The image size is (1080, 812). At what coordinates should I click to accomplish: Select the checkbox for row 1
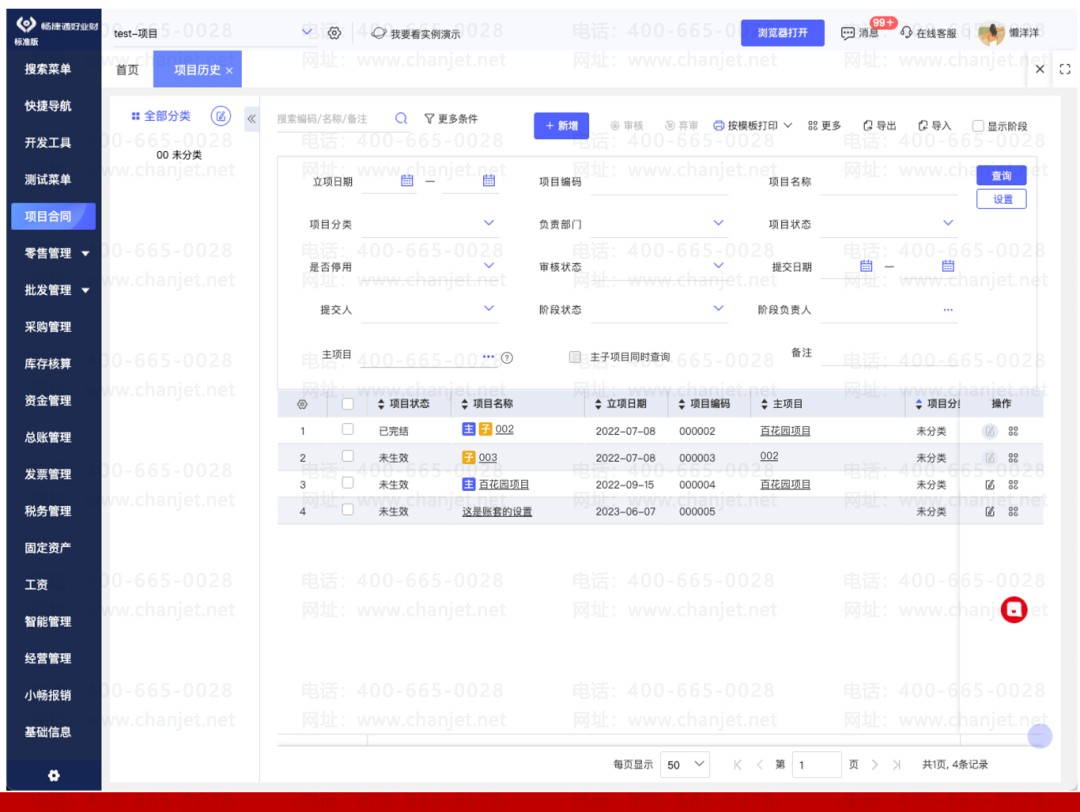click(348, 429)
